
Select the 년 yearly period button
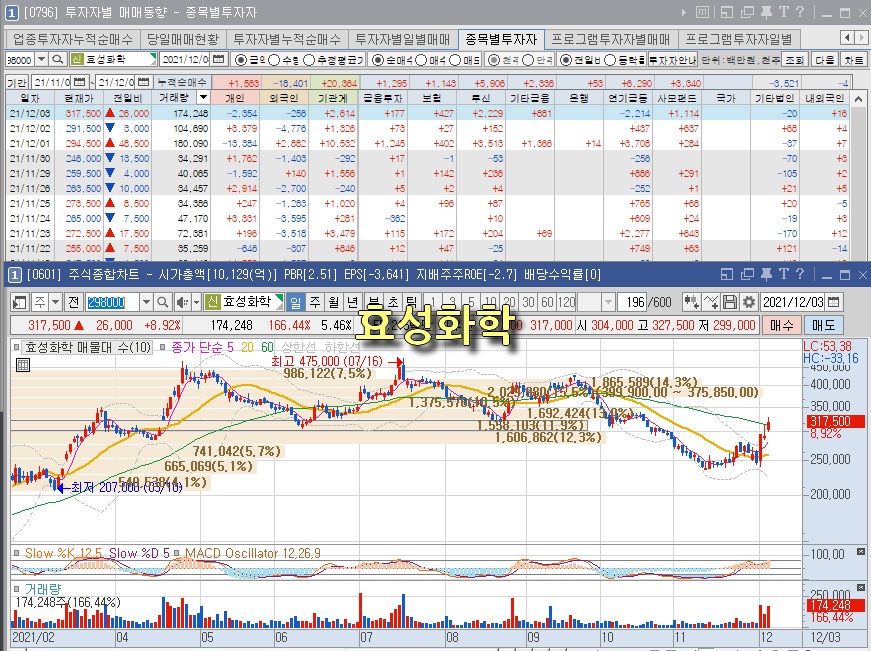352,302
